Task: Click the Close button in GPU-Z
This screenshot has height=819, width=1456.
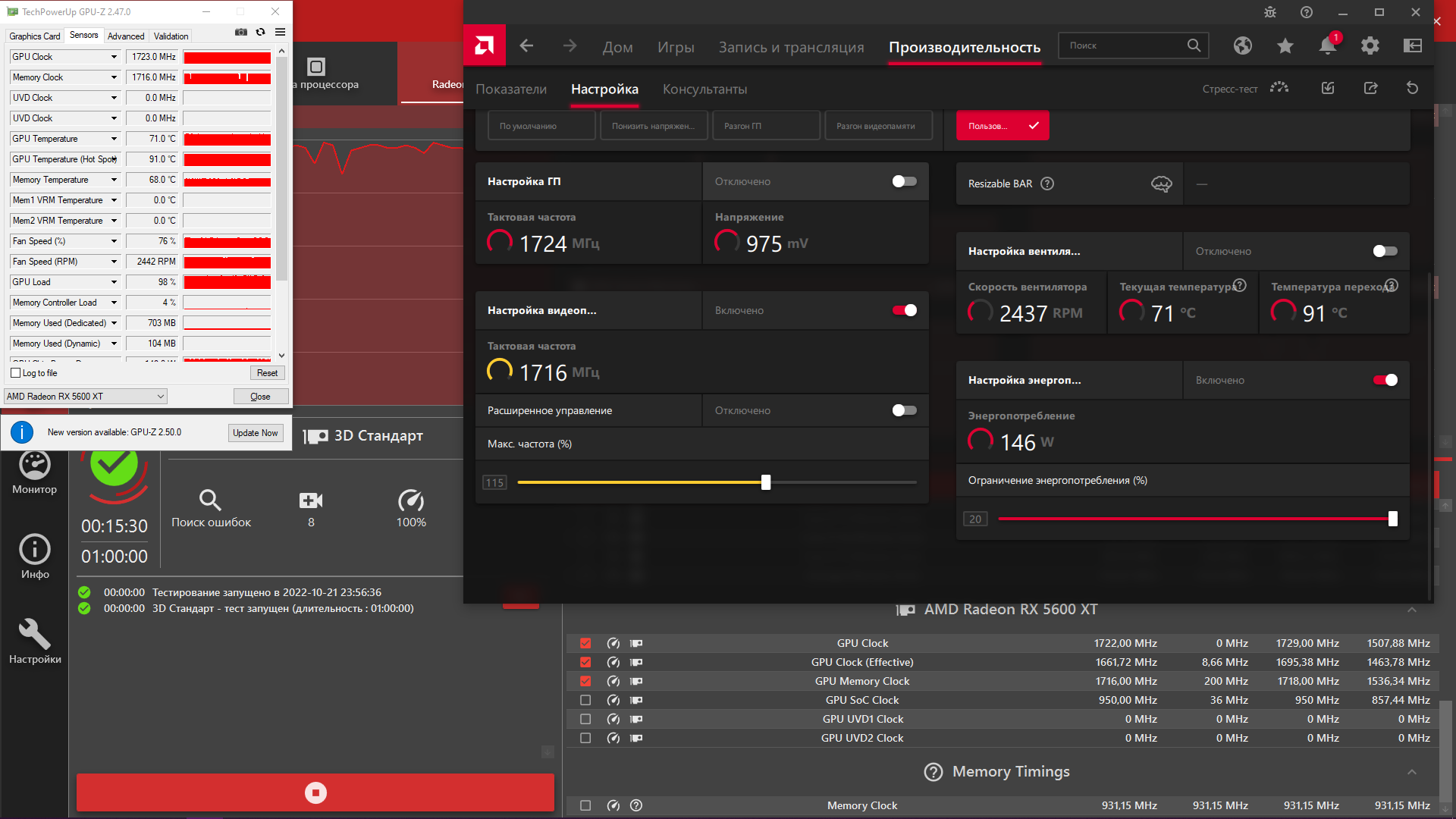Action: [261, 397]
